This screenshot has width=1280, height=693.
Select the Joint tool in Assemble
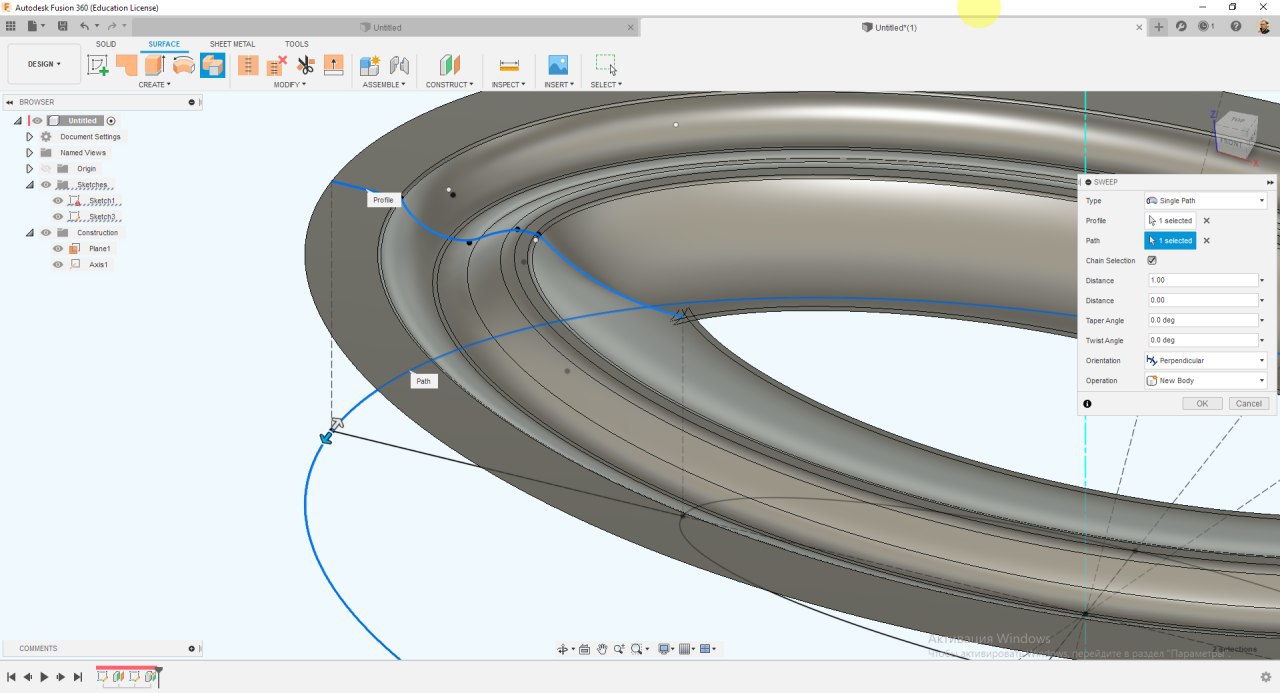399,65
